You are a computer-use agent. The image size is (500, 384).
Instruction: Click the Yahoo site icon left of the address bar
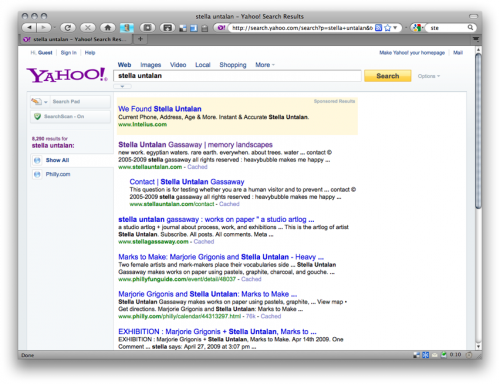pos(221,28)
